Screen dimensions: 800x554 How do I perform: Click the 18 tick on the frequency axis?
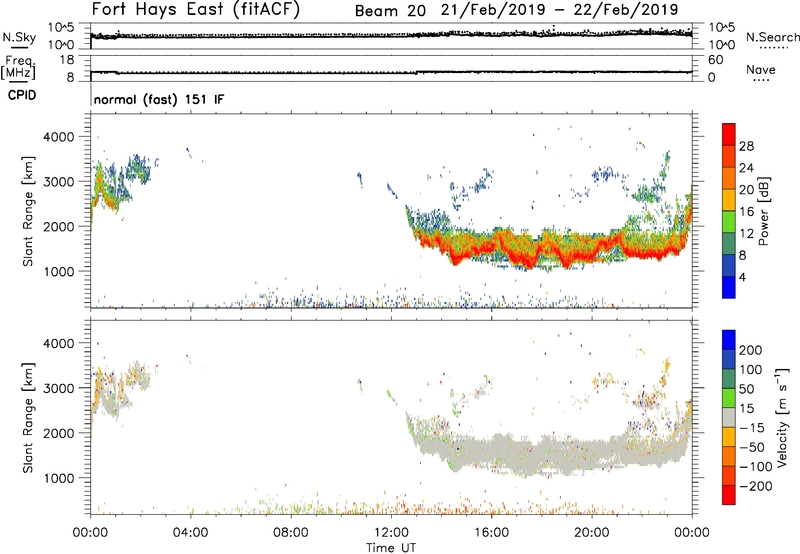coord(67,60)
